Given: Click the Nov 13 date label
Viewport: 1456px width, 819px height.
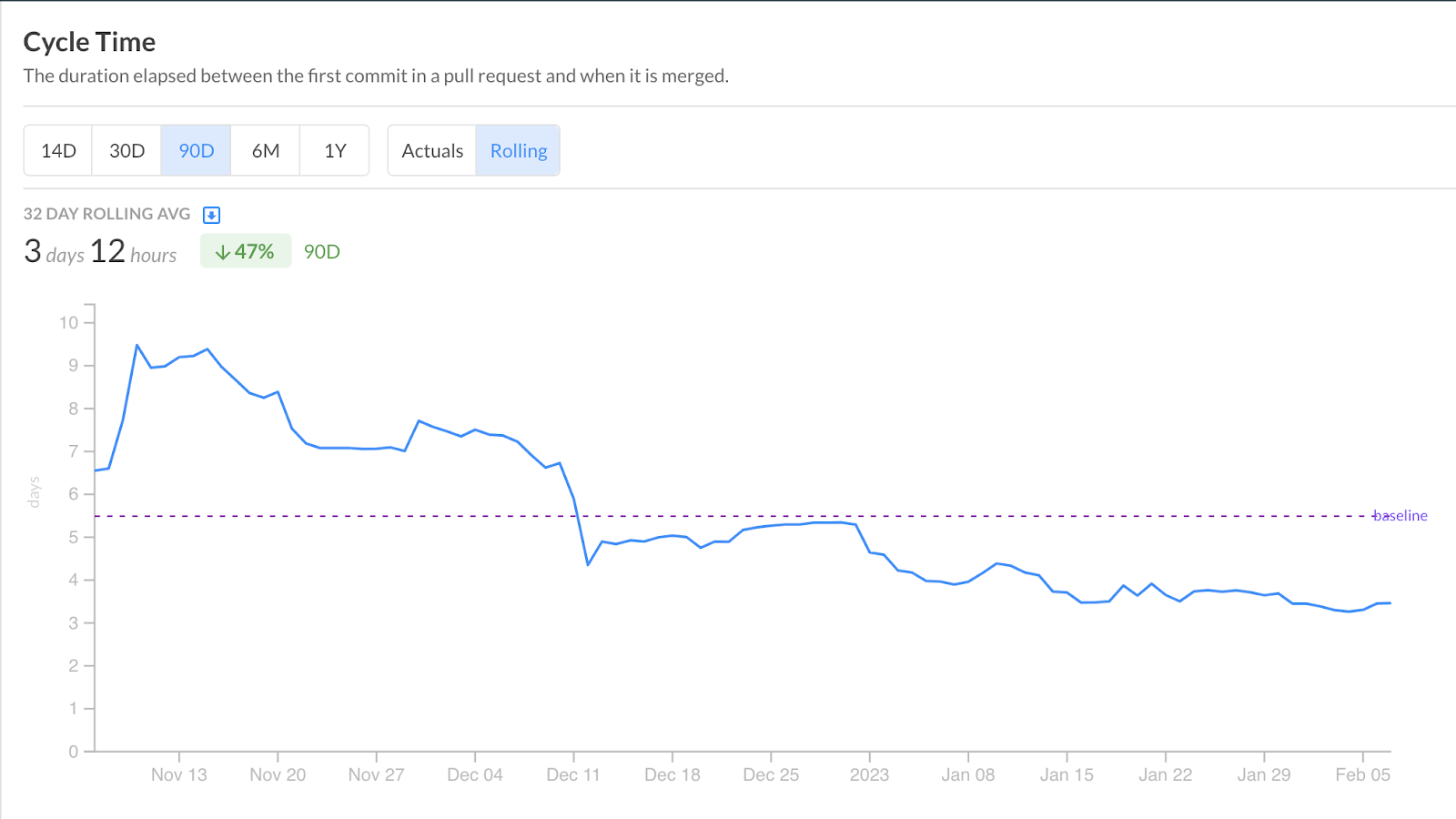Looking at the screenshot, I should coord(179,774).
